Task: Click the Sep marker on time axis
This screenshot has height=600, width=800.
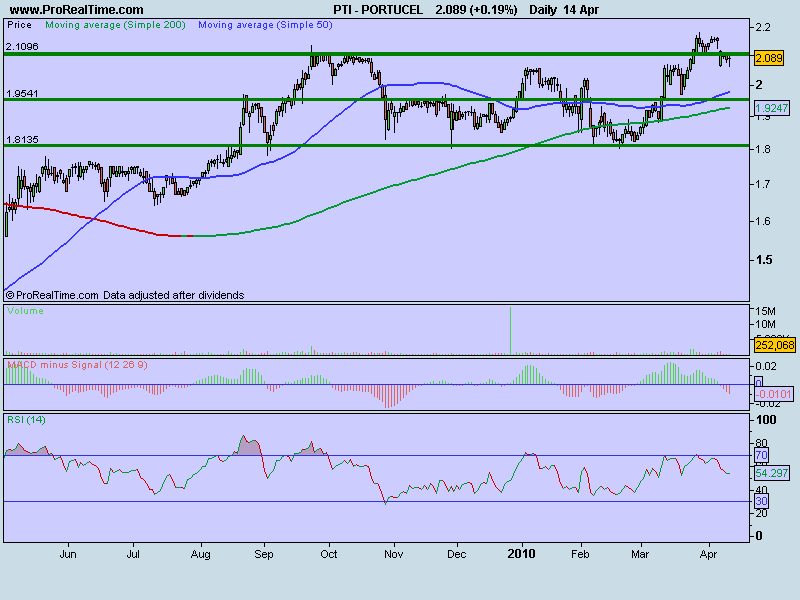Action: pos(264,552)
